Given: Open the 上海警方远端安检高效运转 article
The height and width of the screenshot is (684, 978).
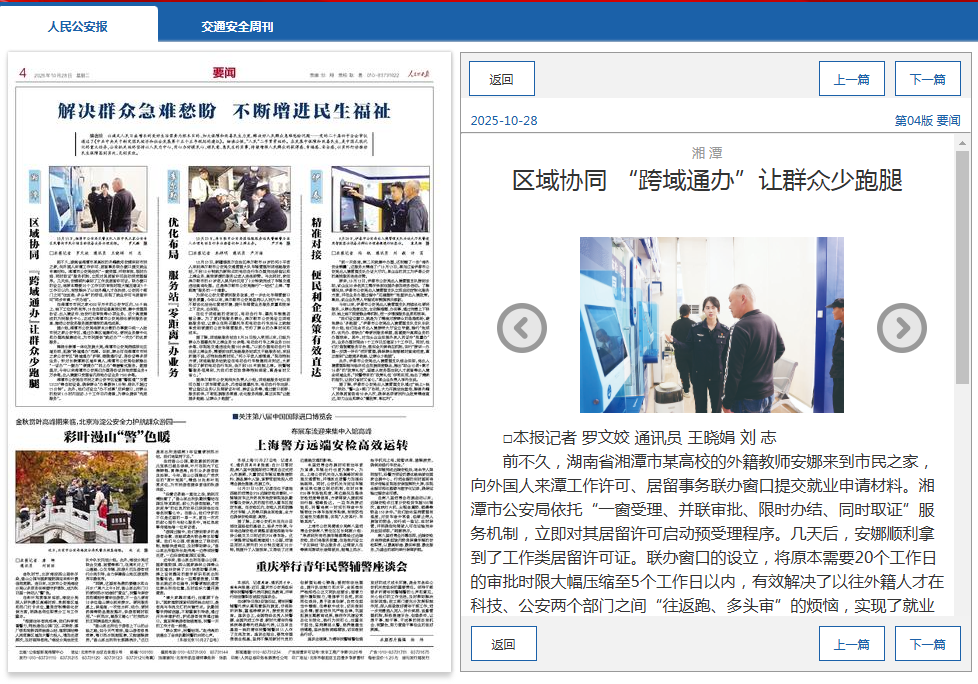Looking at the screenshot, I should point(332,445).
